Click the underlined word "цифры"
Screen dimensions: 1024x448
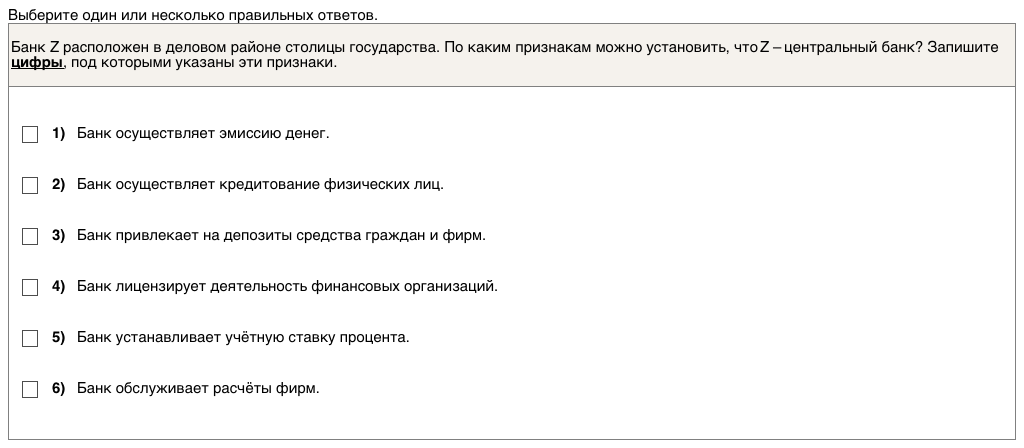tap(37, 62)
